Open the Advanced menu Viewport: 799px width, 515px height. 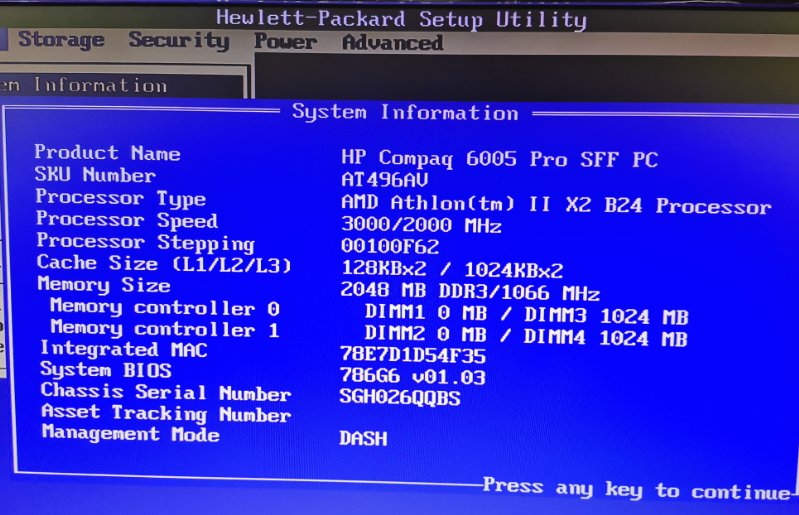(x=392, y=42)
